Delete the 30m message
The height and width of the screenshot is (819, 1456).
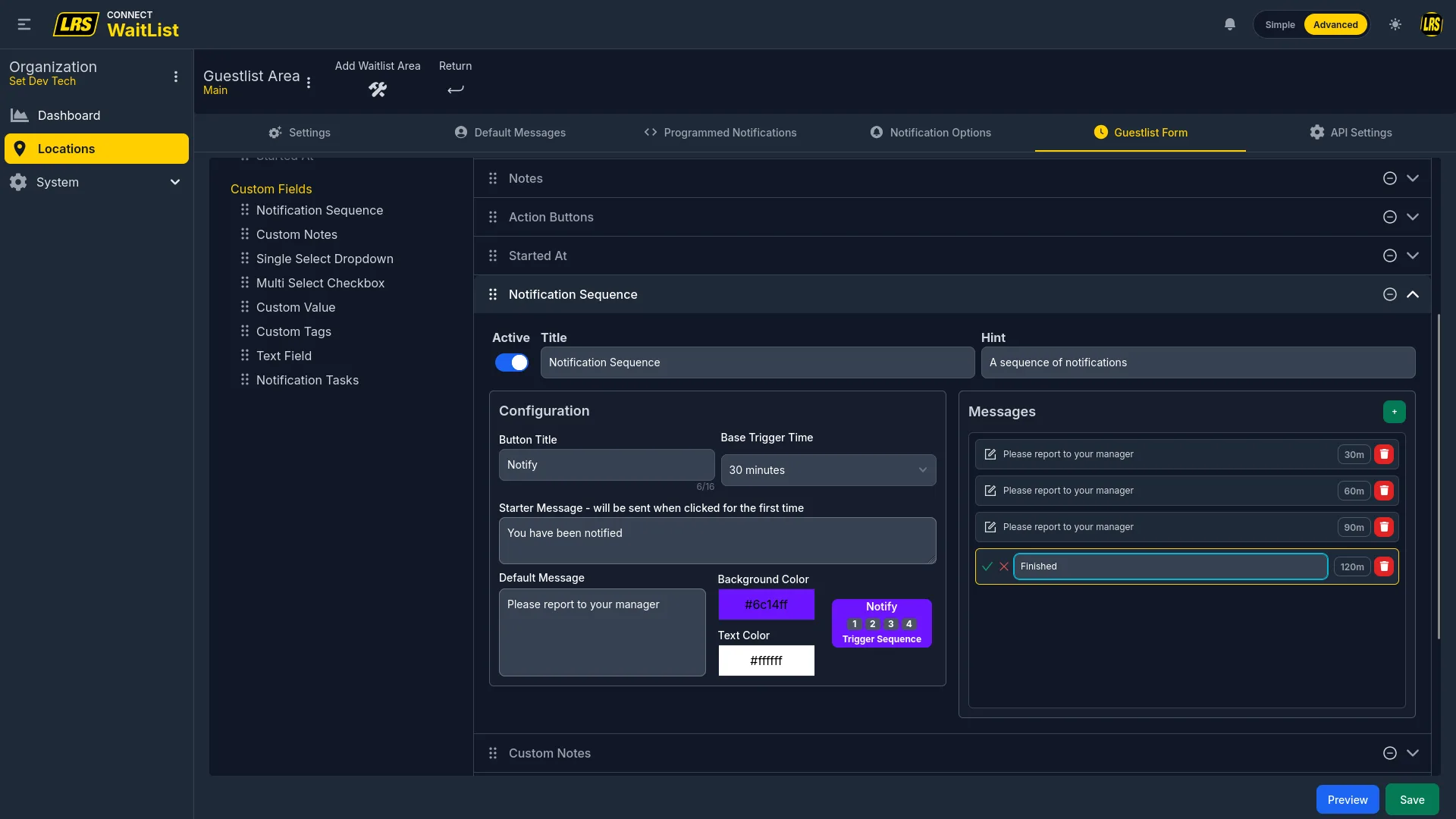(x=1384, y=454)
